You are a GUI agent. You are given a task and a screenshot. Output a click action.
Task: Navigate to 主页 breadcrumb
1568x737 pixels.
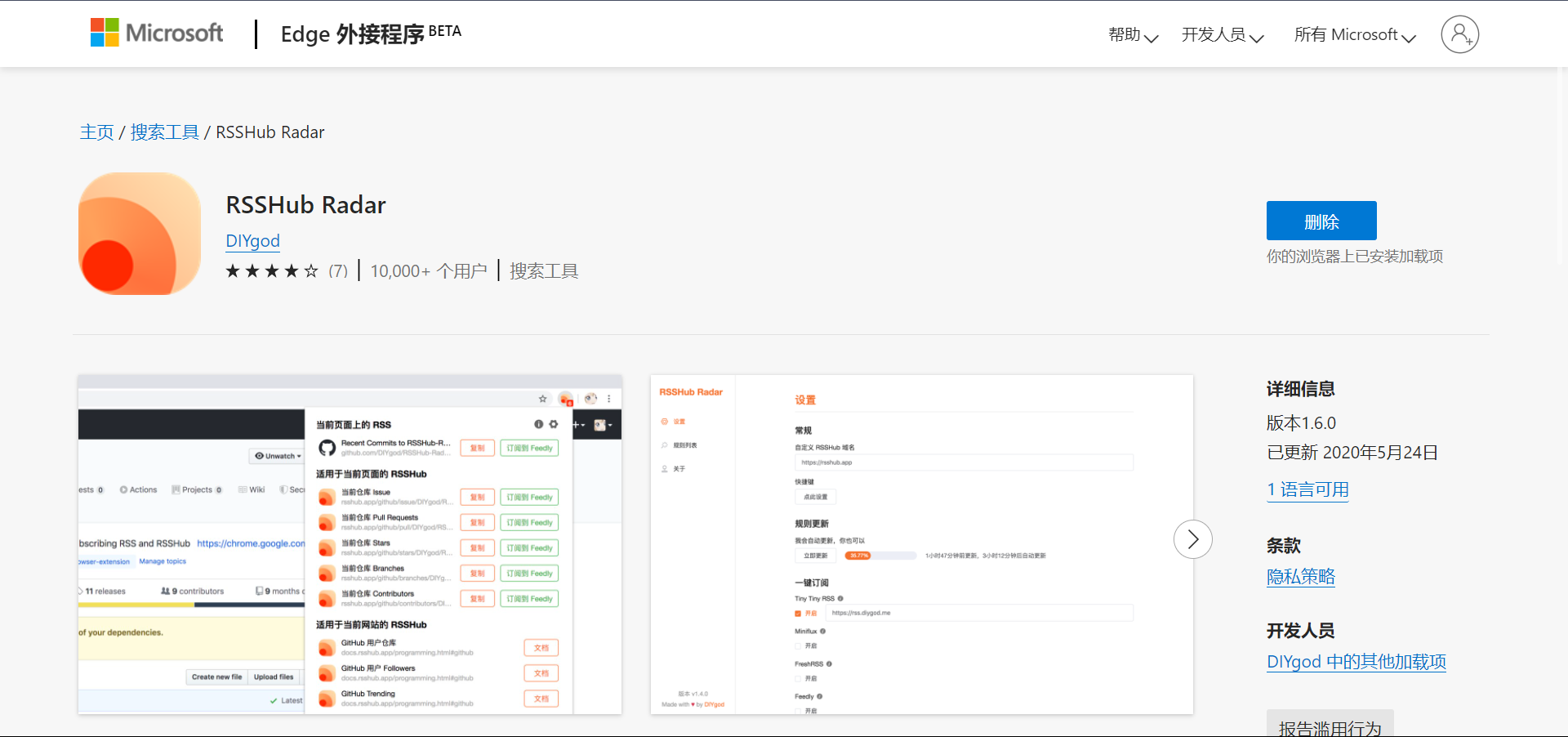(x=96, y=132)
